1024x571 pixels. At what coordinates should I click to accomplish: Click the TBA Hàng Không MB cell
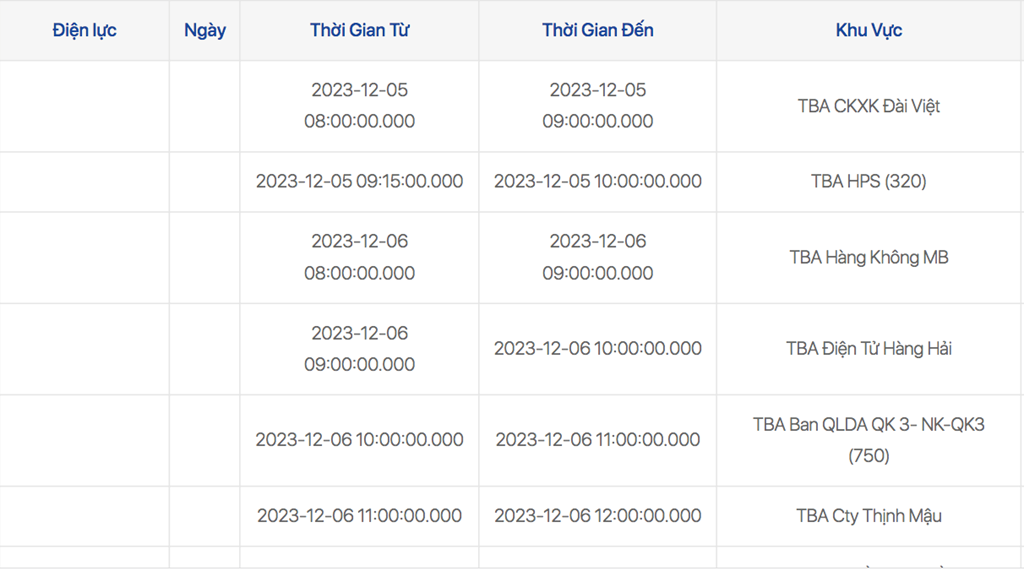pyautogui.click(x=869, y=257)
